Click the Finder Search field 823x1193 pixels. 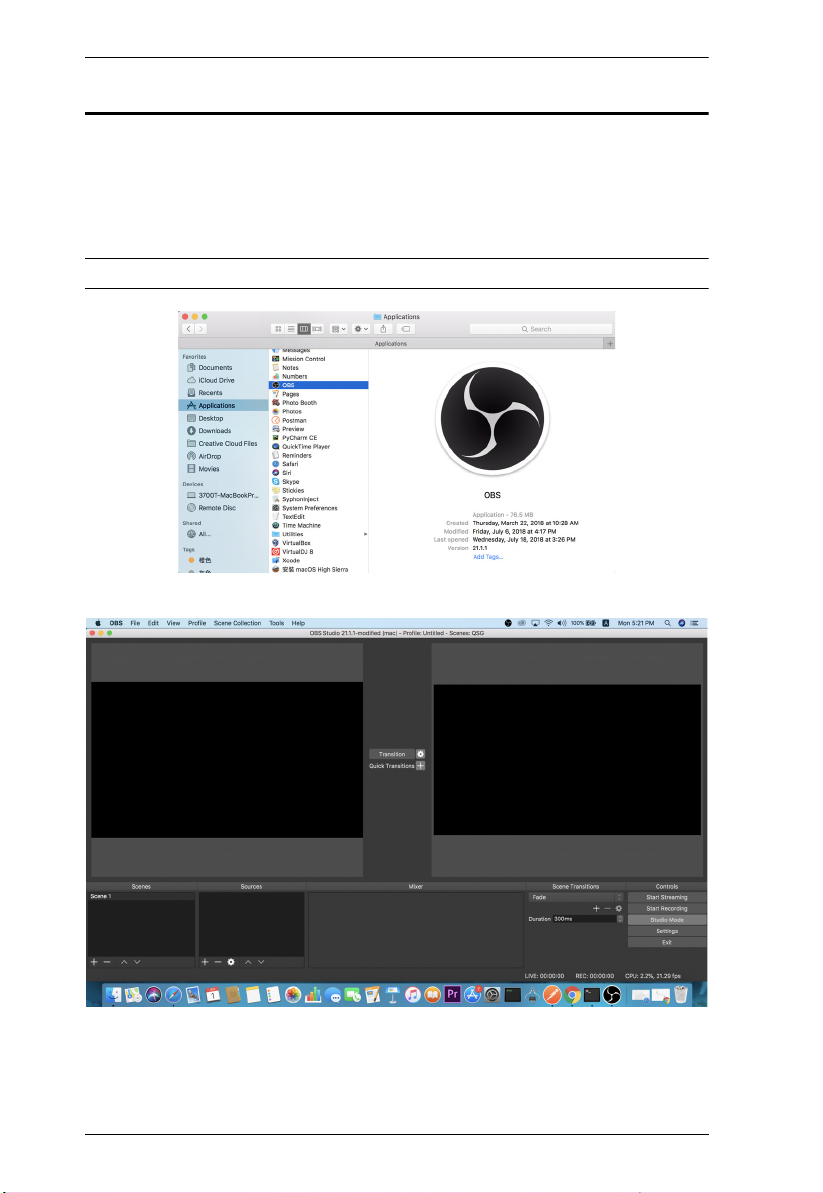pyautogui.click(x=541, y=329)
